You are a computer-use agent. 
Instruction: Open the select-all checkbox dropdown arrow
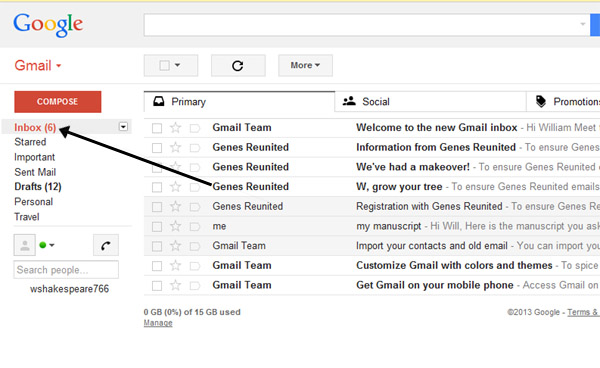(x=177, y=65)
